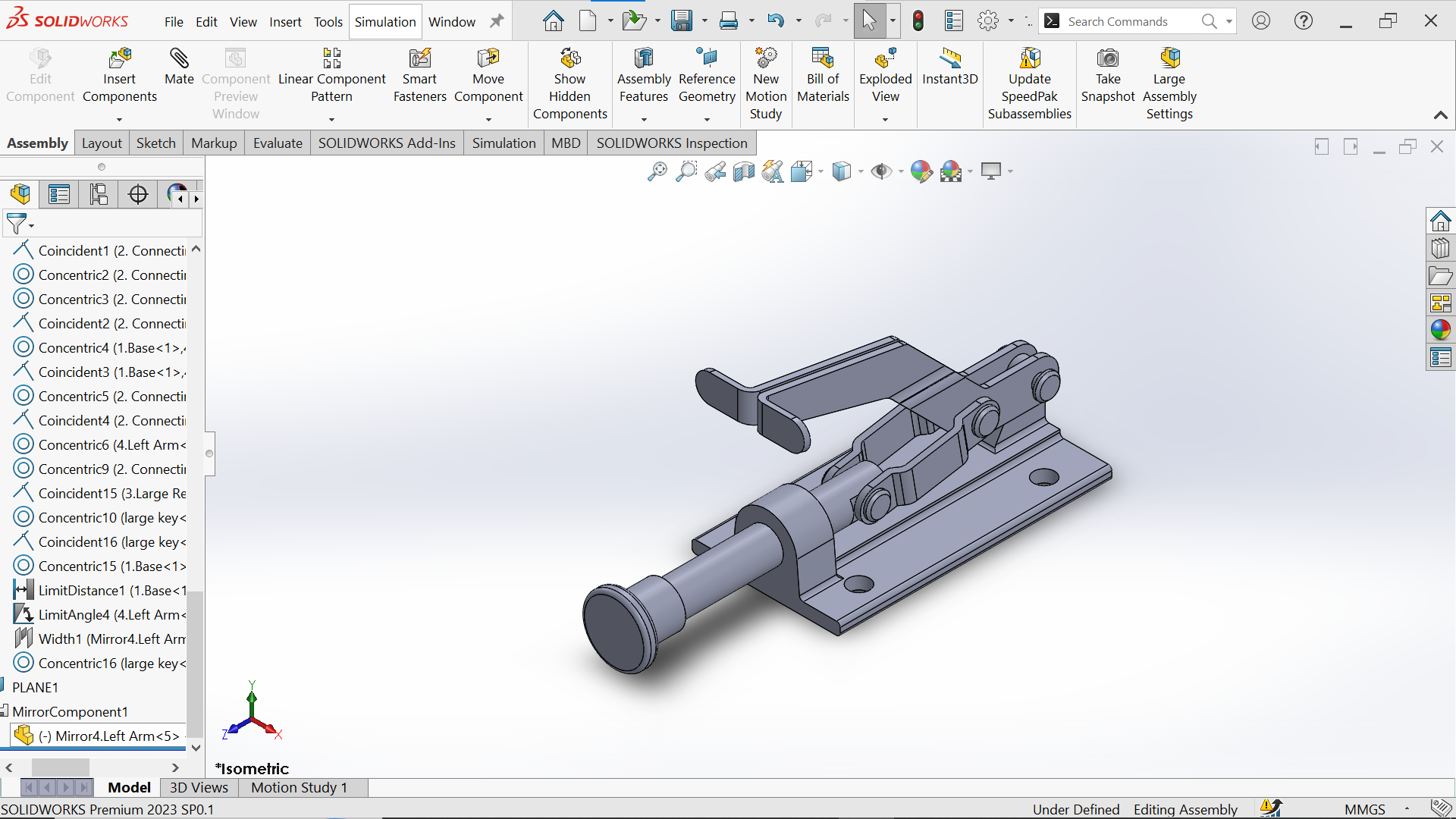
Task: Open the Exploded View dropdown arrow
Action: (885, 119)
